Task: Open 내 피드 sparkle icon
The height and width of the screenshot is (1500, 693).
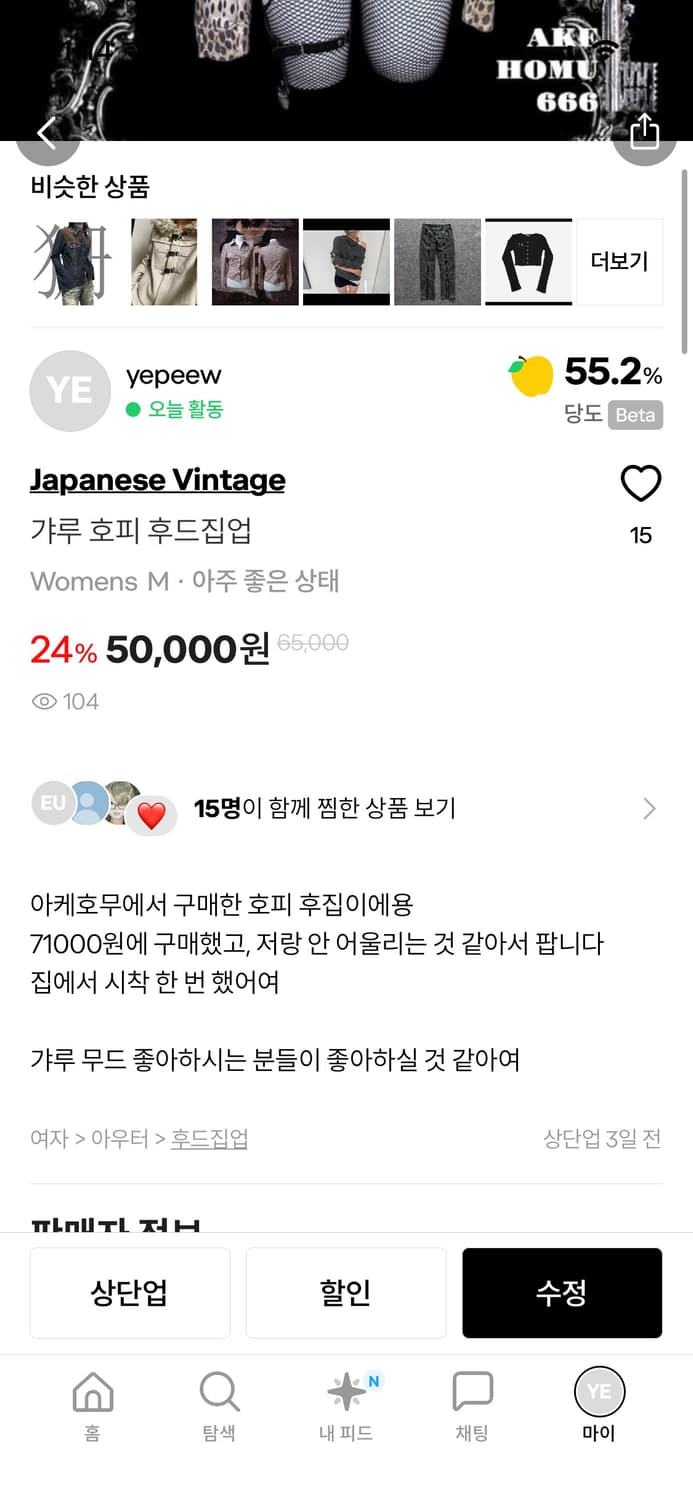Action: (x=345, y=1388)
